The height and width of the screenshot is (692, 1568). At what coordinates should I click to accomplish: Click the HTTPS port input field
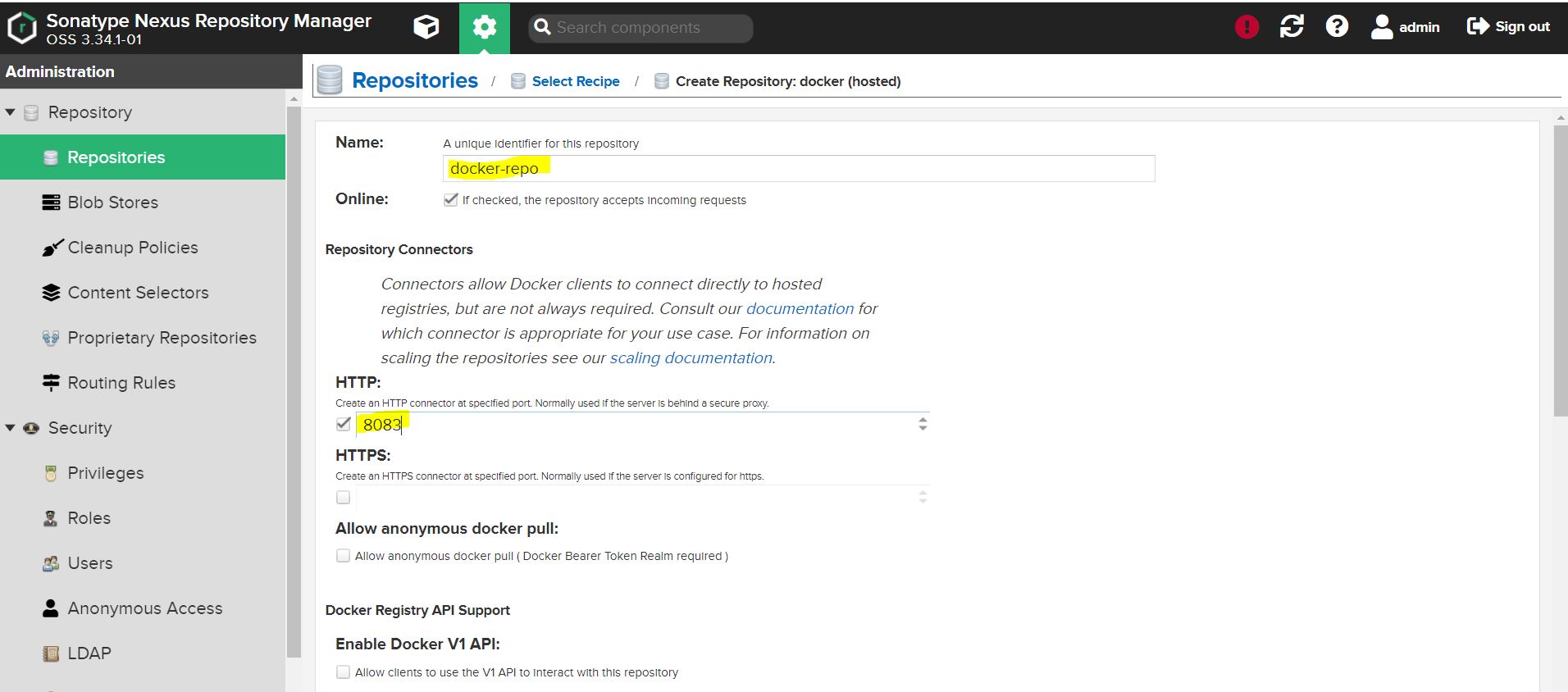click(x=635, y=497)
